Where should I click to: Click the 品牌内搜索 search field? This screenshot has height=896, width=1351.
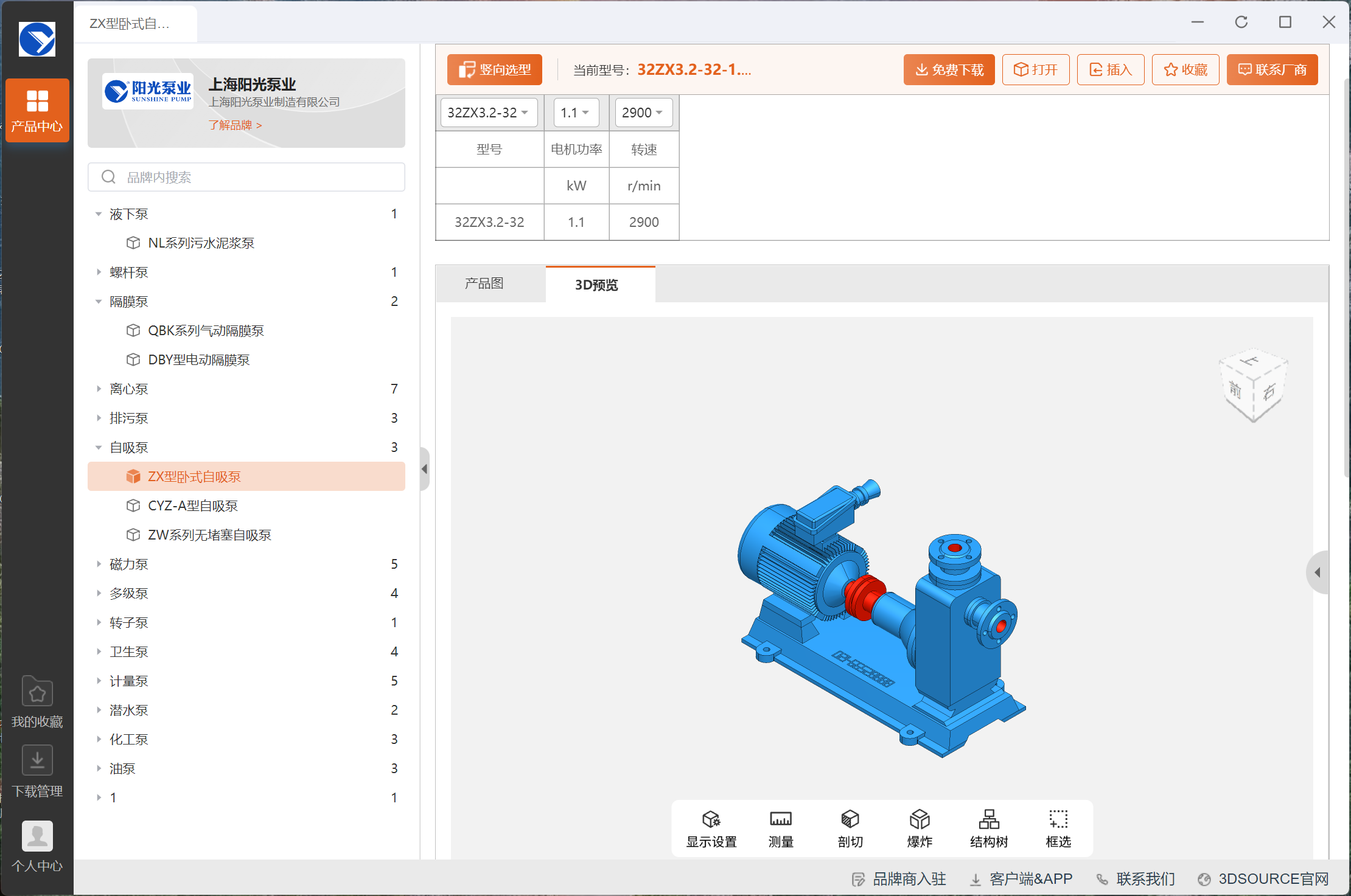[246, 177]
